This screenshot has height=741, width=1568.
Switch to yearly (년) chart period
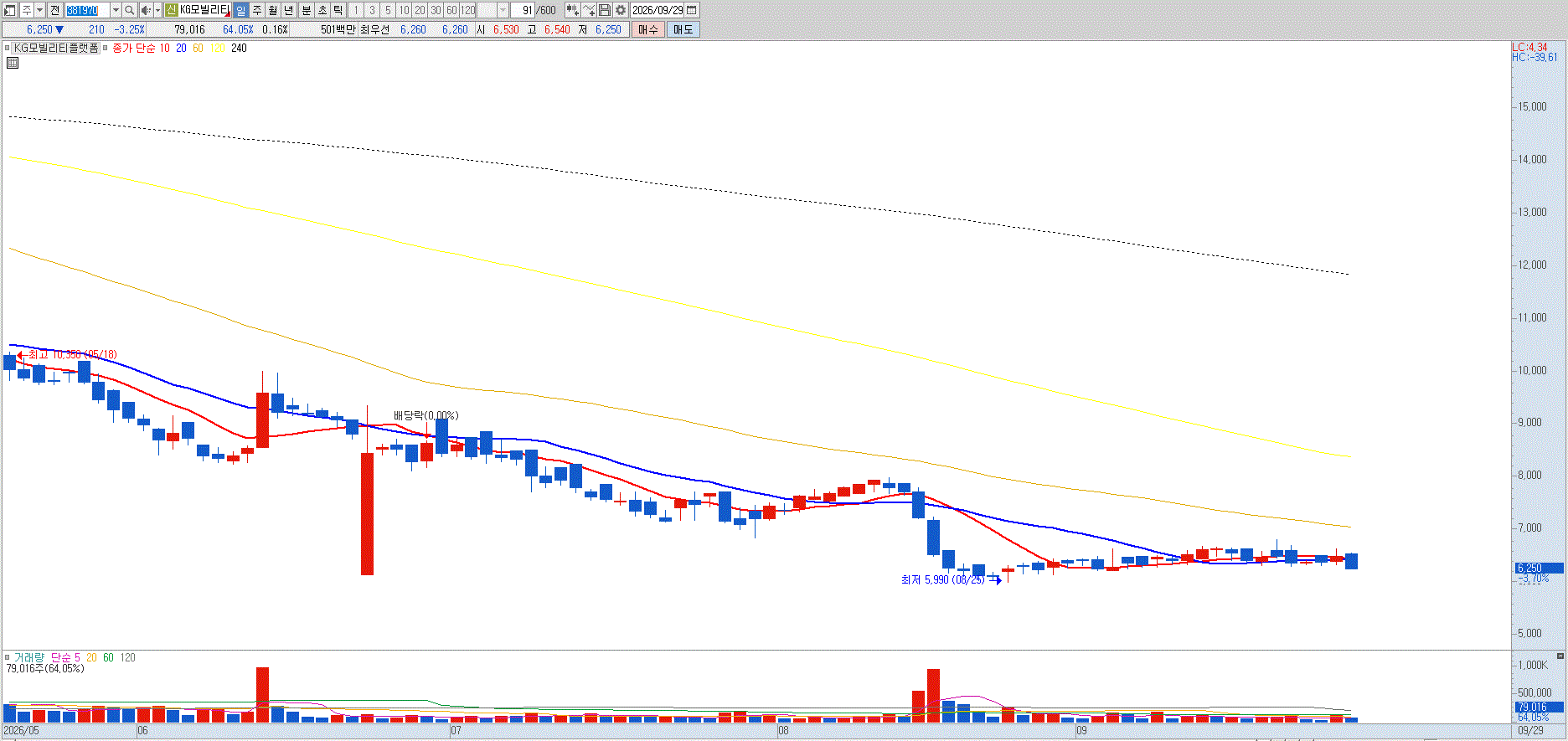coord(289,10)
